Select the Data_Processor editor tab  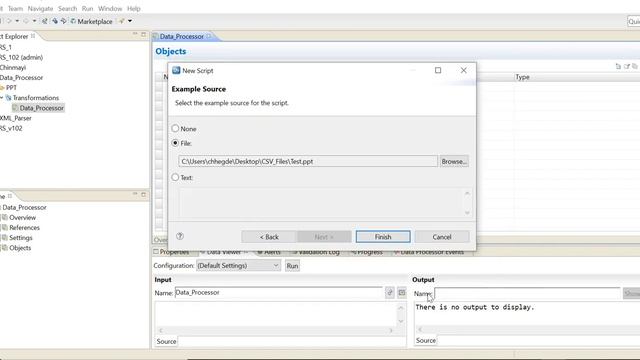click(181, 36)
